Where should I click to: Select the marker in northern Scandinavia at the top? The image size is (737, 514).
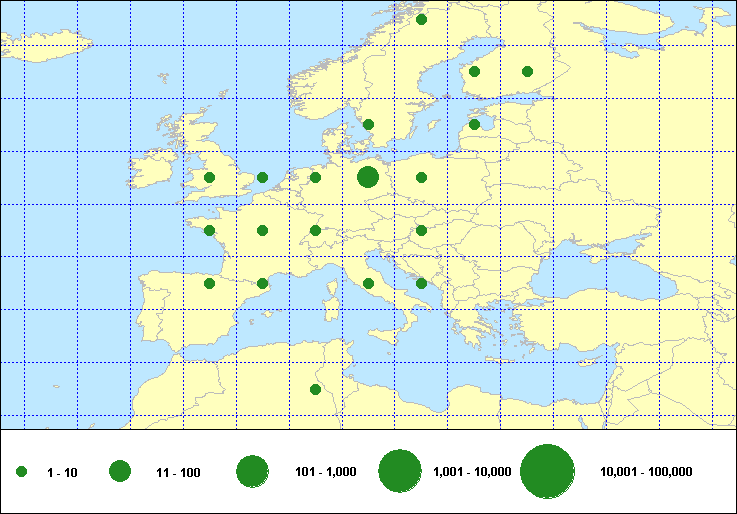(421, 19)
